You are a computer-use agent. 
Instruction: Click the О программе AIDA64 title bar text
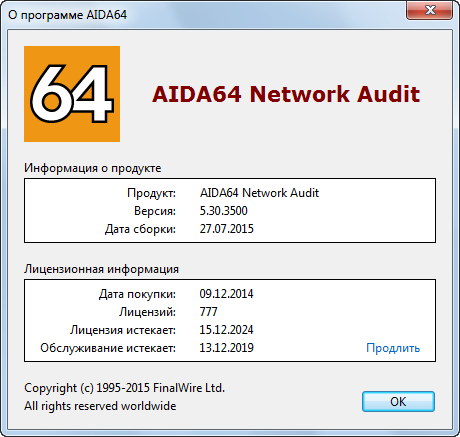point(68,15)
